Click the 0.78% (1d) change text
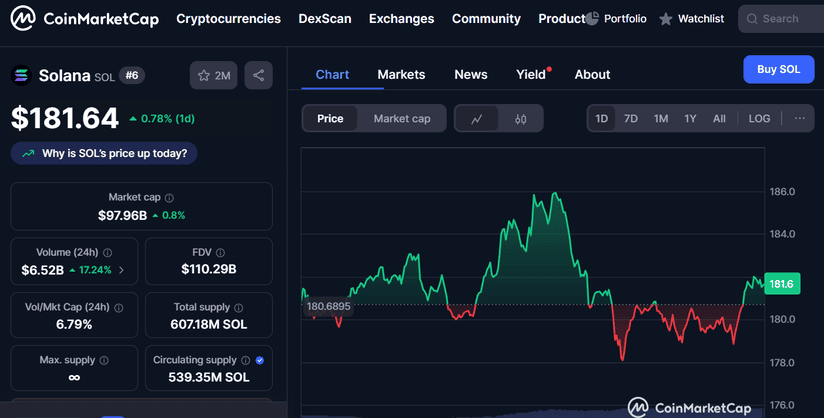This screenshot has height=418, width=824. pyautogui.click(x=168, y=119)
